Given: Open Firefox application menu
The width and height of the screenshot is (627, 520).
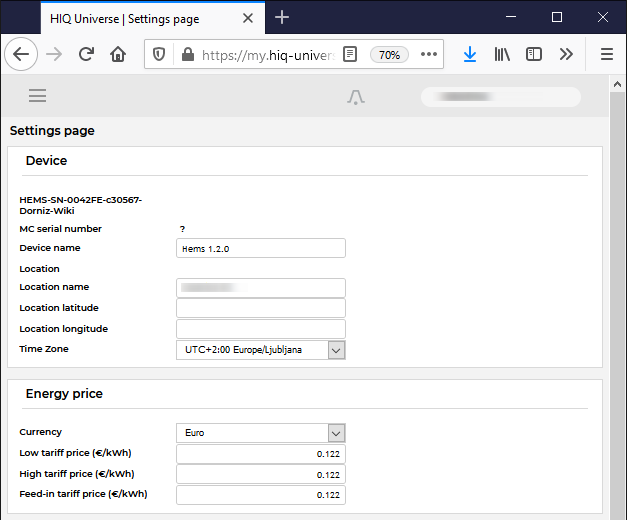Looking at the screenshot, I should tap(606, 55).
